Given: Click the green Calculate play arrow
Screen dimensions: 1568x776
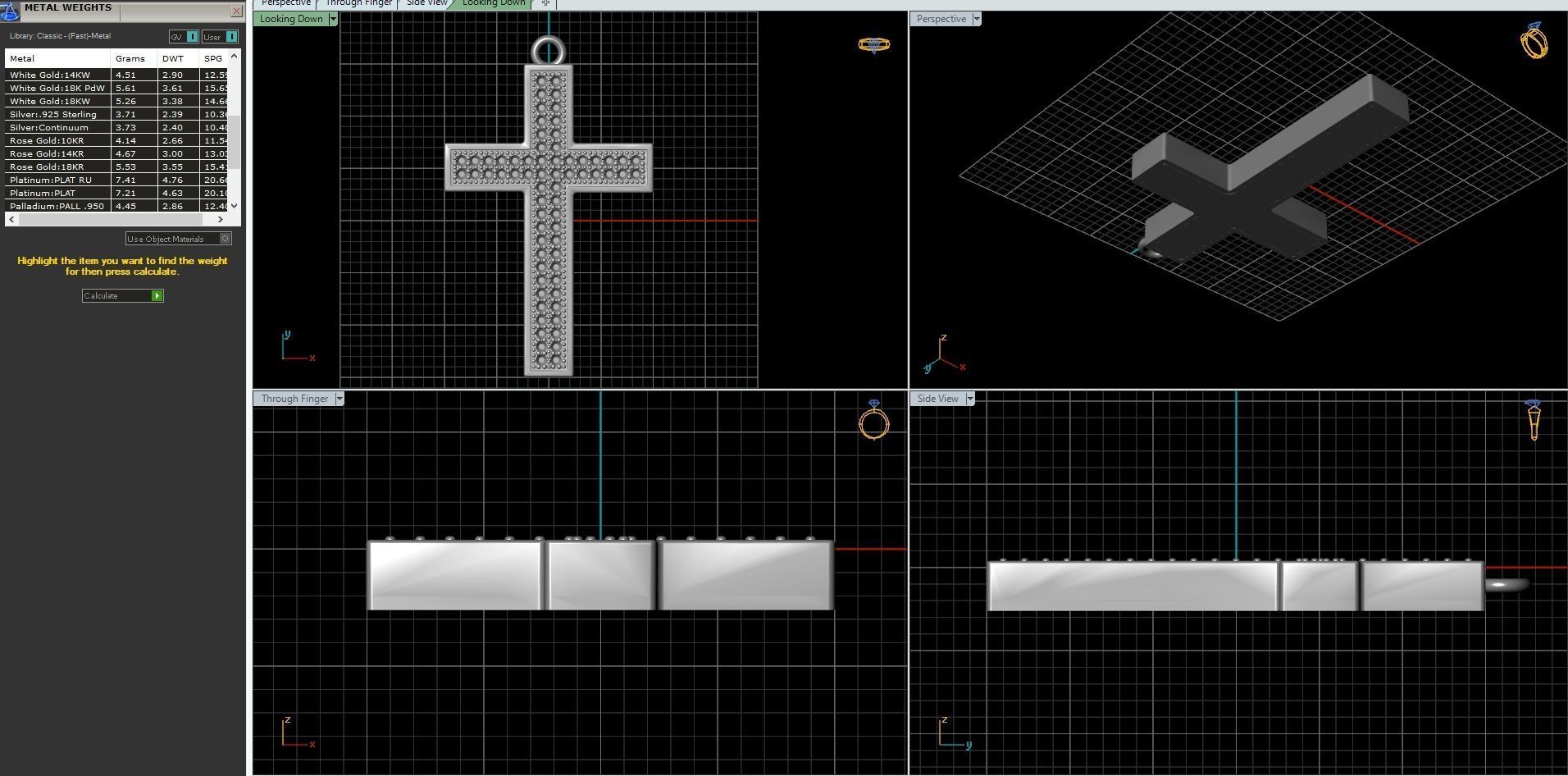Looking at the screenshot, I should [157, 295].
